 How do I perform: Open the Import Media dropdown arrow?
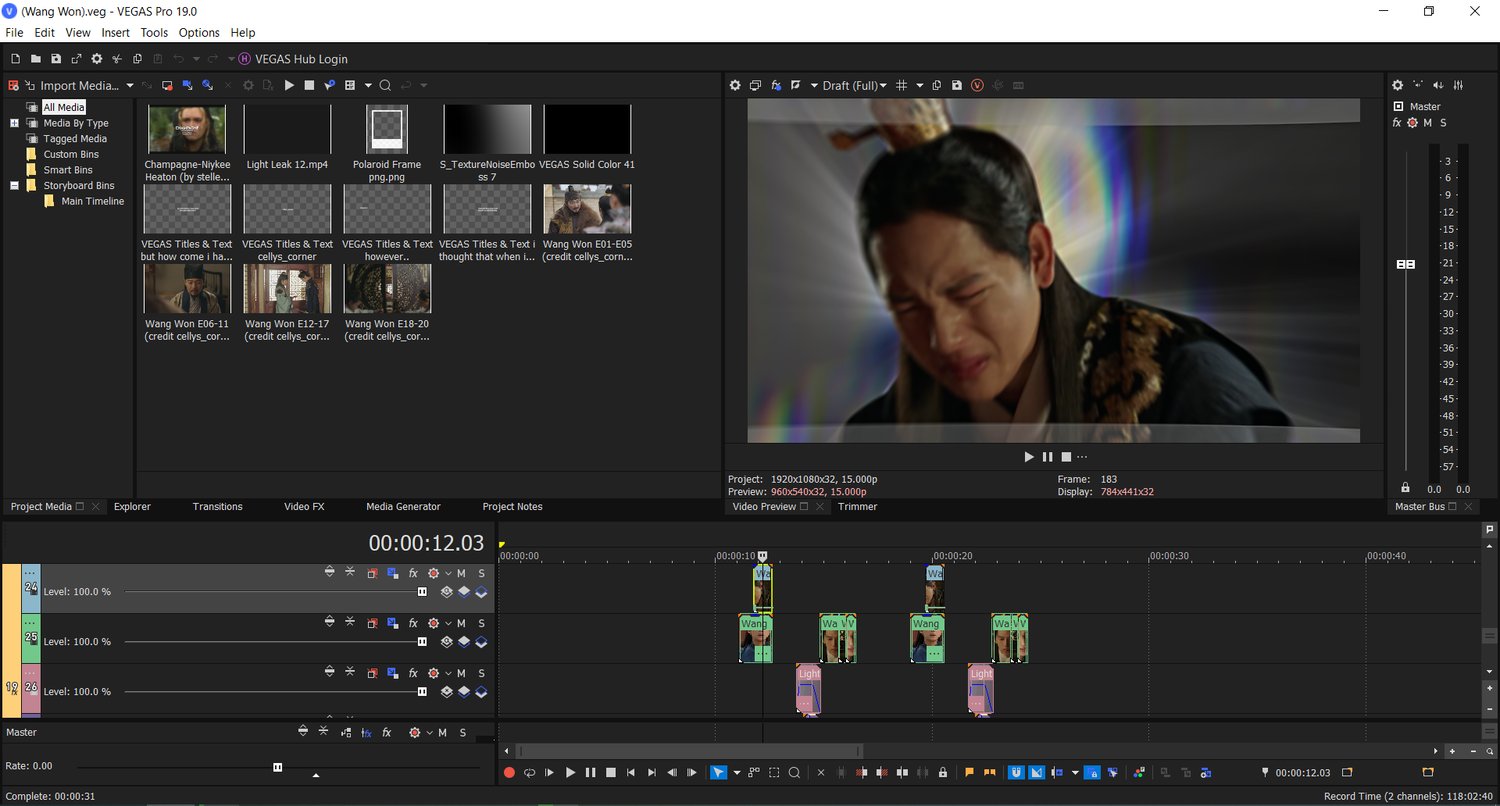(130, 86)
